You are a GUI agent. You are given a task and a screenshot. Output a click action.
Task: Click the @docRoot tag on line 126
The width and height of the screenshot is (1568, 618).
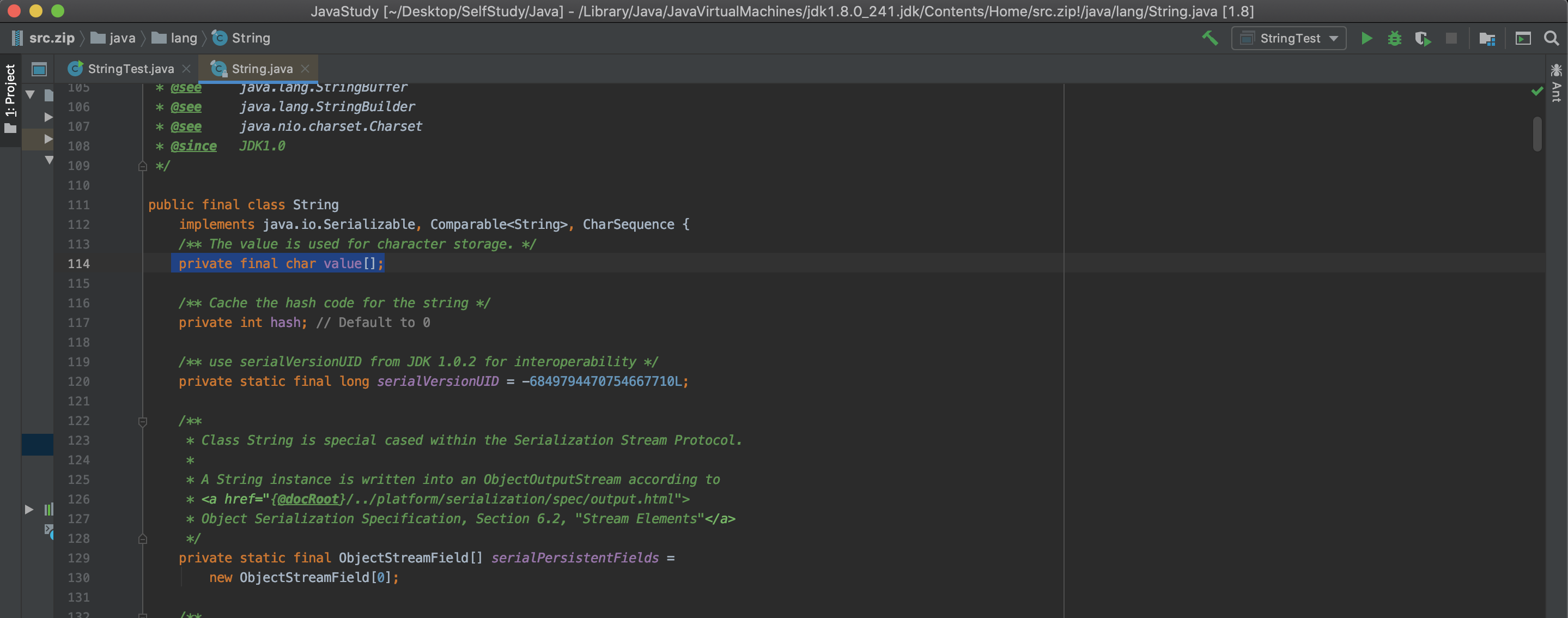tap(308, 499)
